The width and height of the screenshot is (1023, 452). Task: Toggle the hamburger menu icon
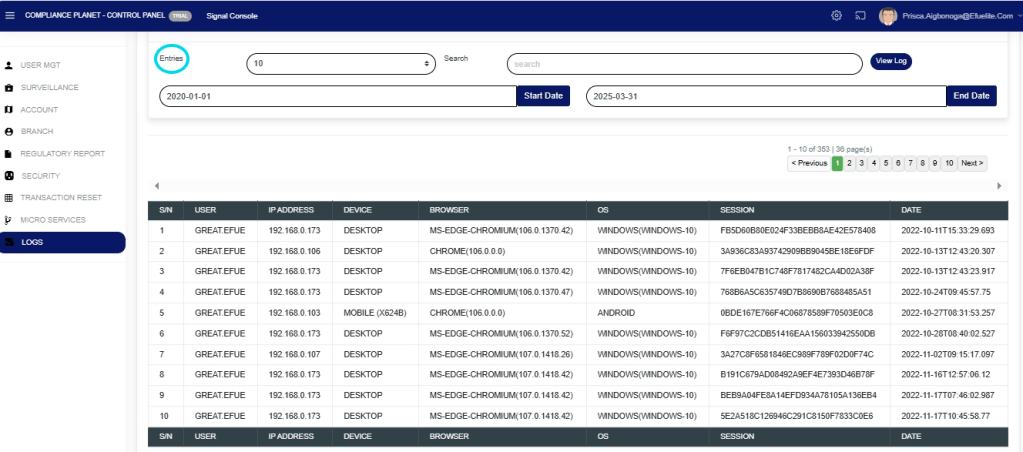[10, 16]
